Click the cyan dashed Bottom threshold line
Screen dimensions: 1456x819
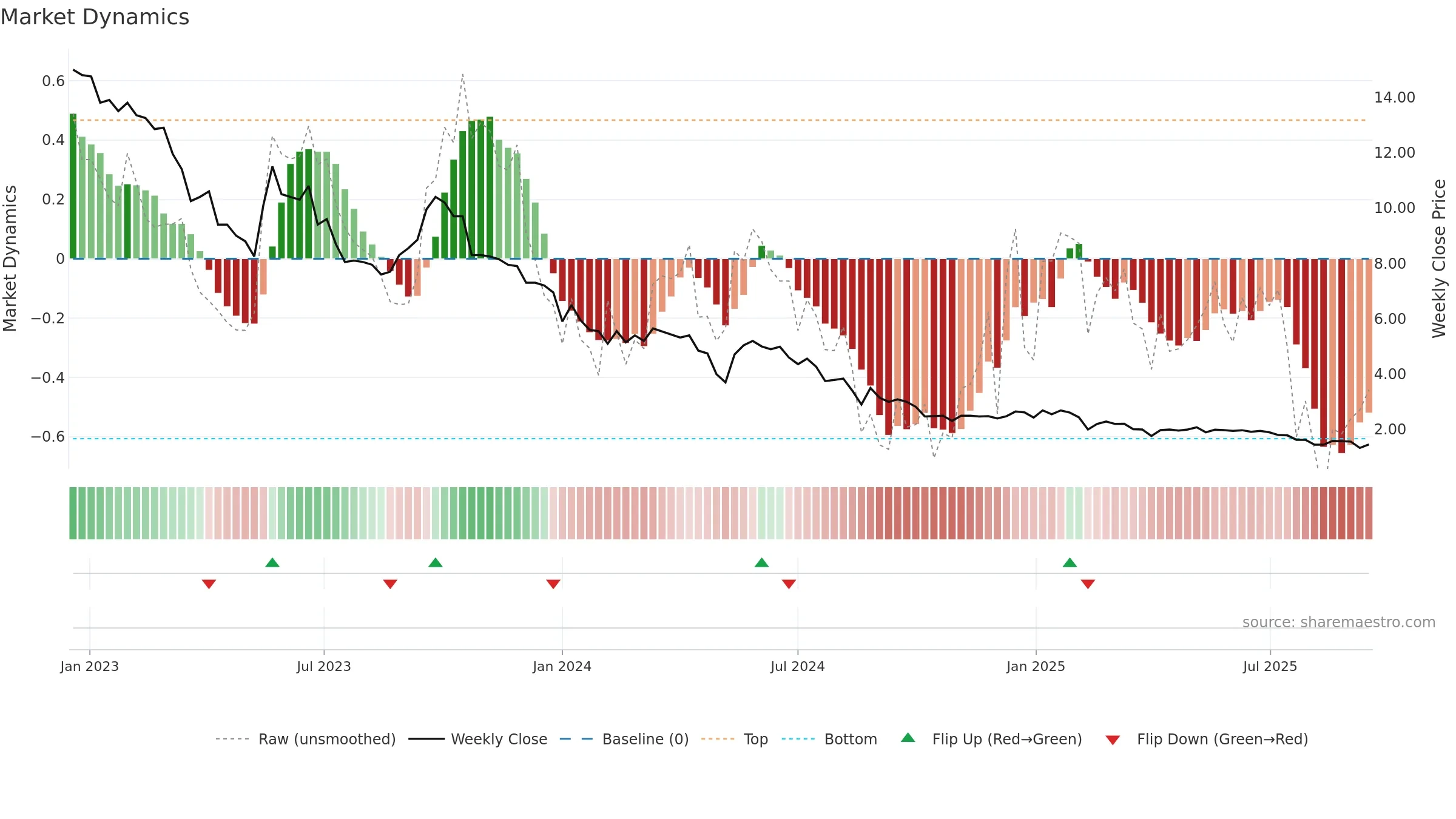720,439
